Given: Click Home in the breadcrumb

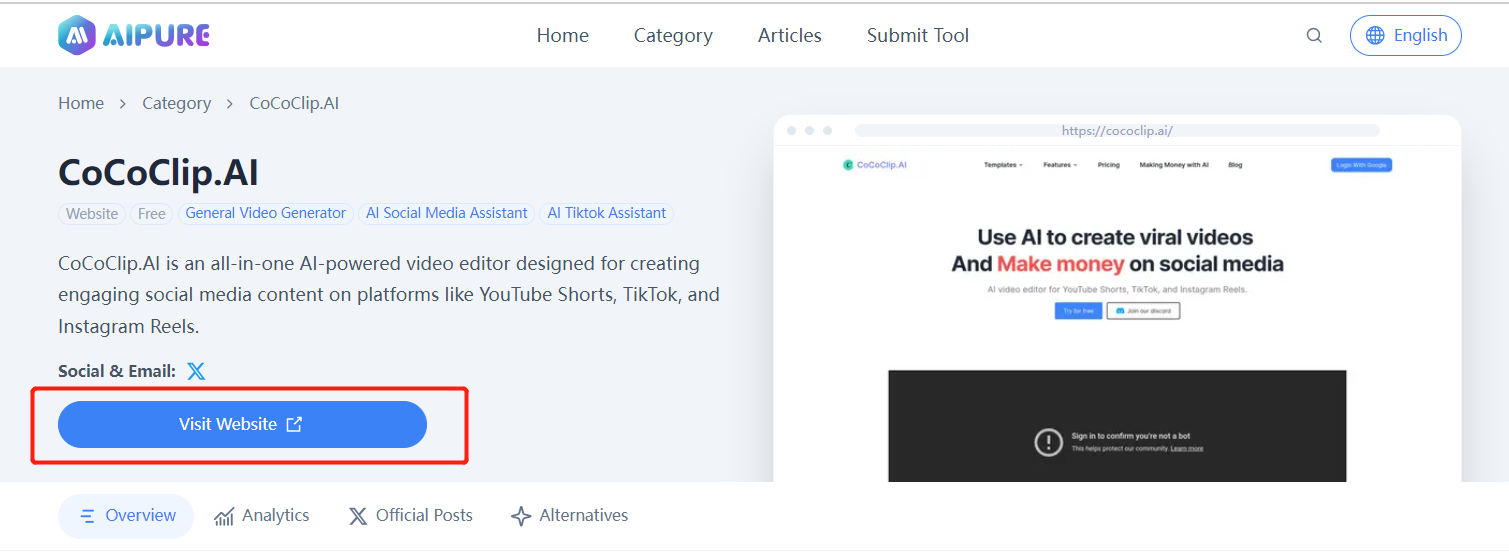Looking at the screenshot, I should (x=81, y=103).
